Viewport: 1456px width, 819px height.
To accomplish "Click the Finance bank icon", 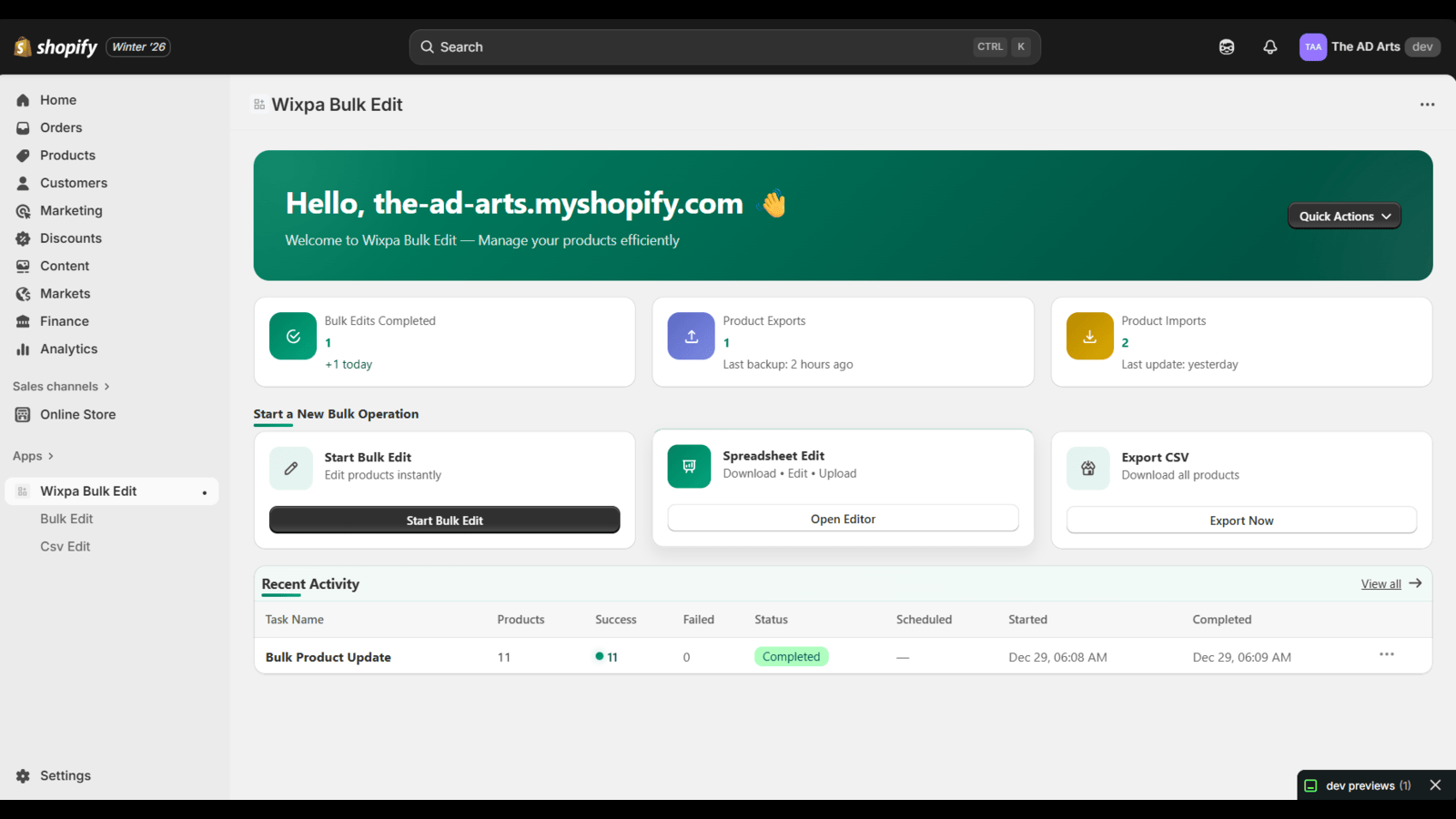I will [x=23, y=321].
